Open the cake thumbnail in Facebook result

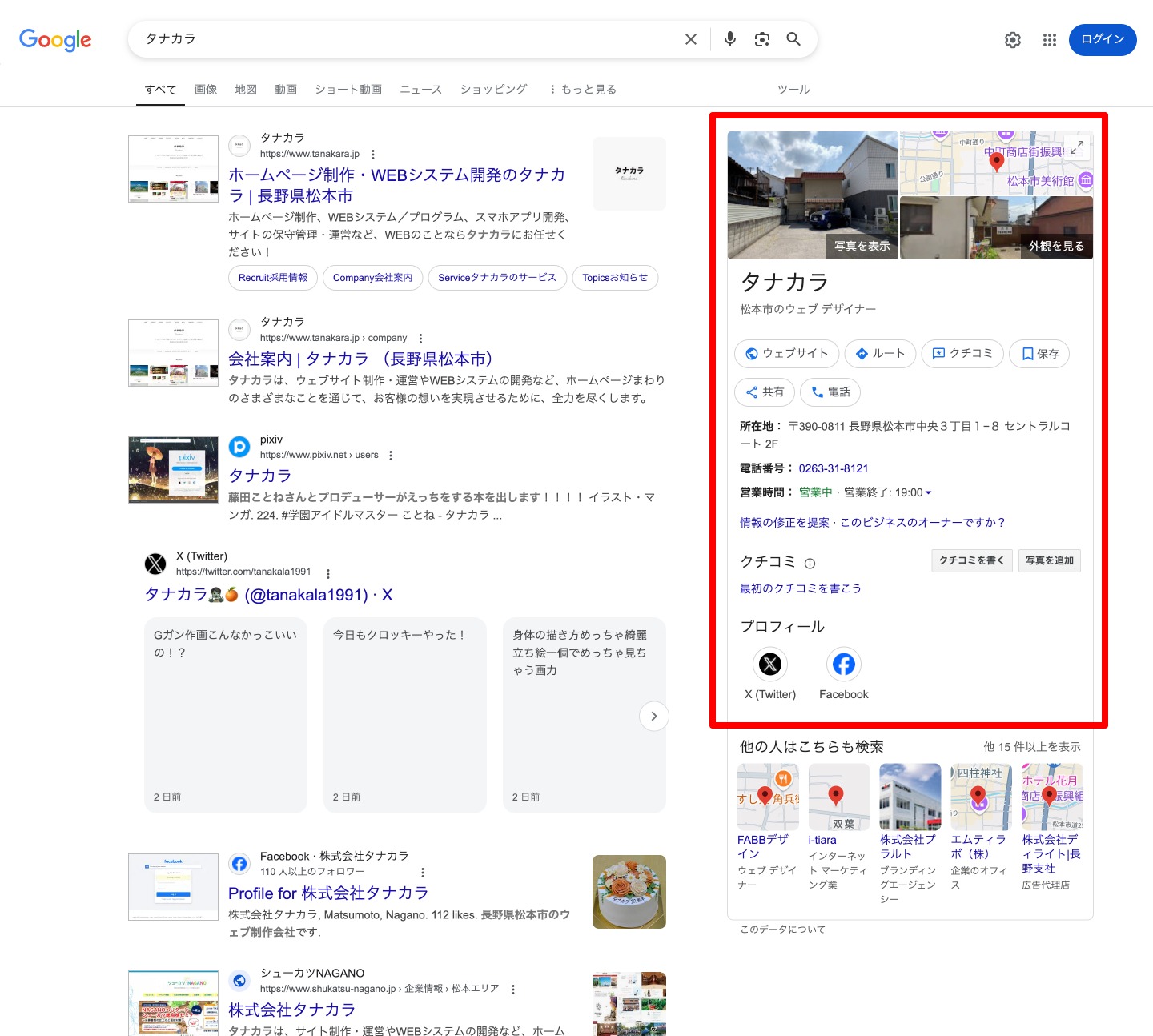click(629, 892)
